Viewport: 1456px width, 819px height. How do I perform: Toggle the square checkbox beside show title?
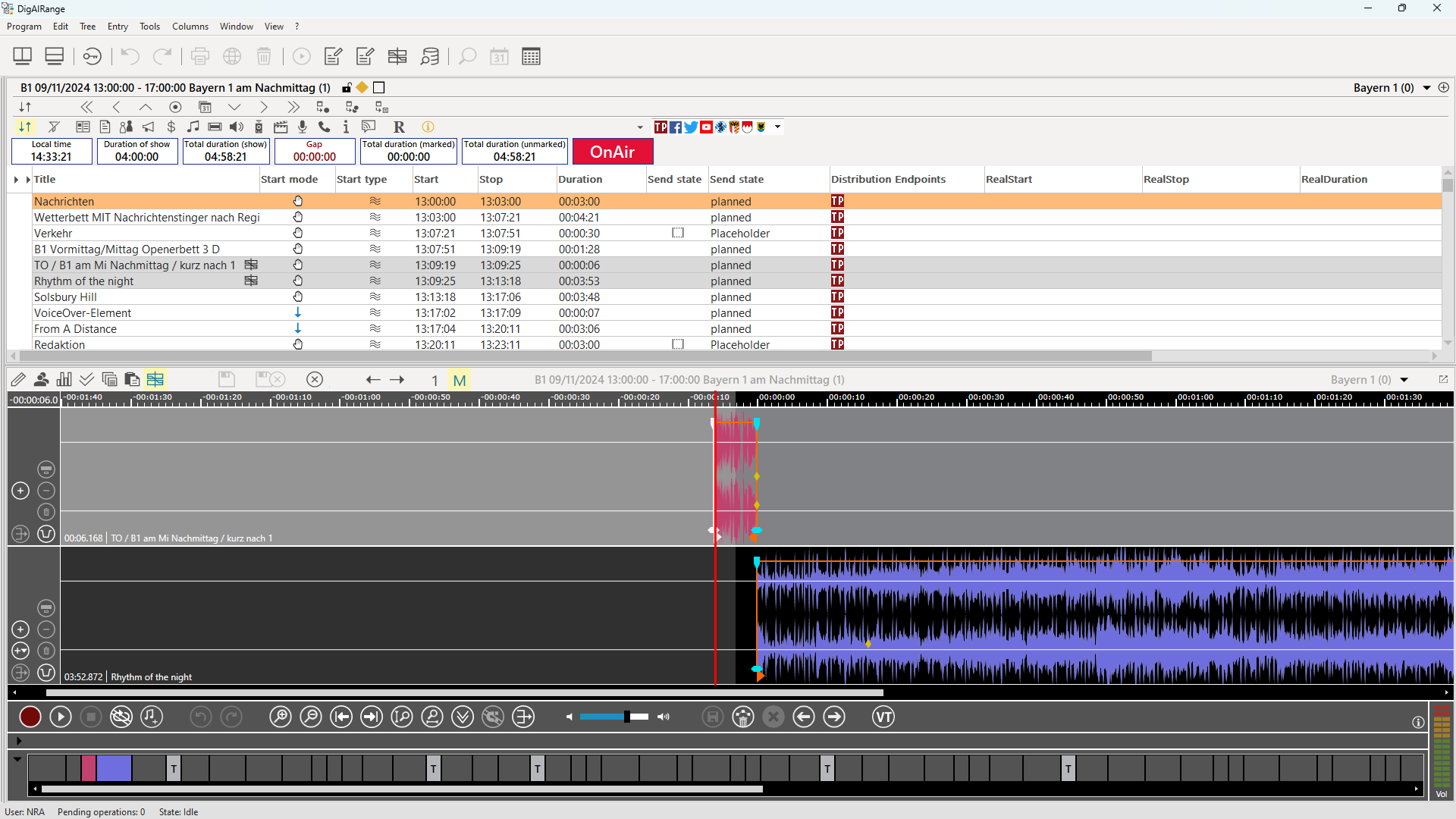tap(379, 88)
